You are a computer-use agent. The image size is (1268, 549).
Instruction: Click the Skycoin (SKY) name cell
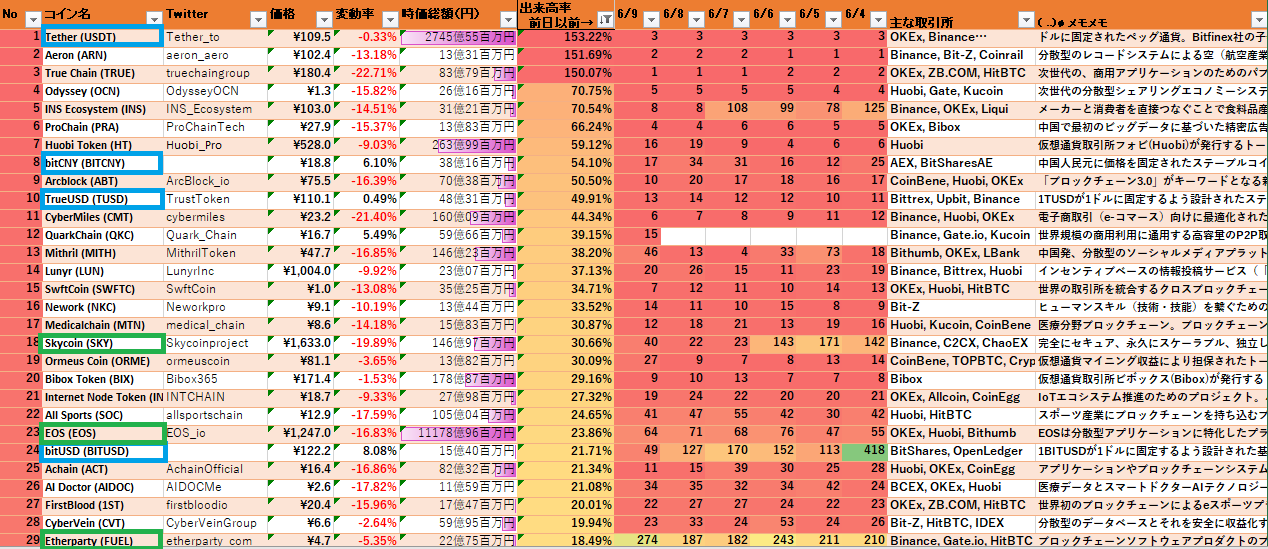[x=101, y=343]
